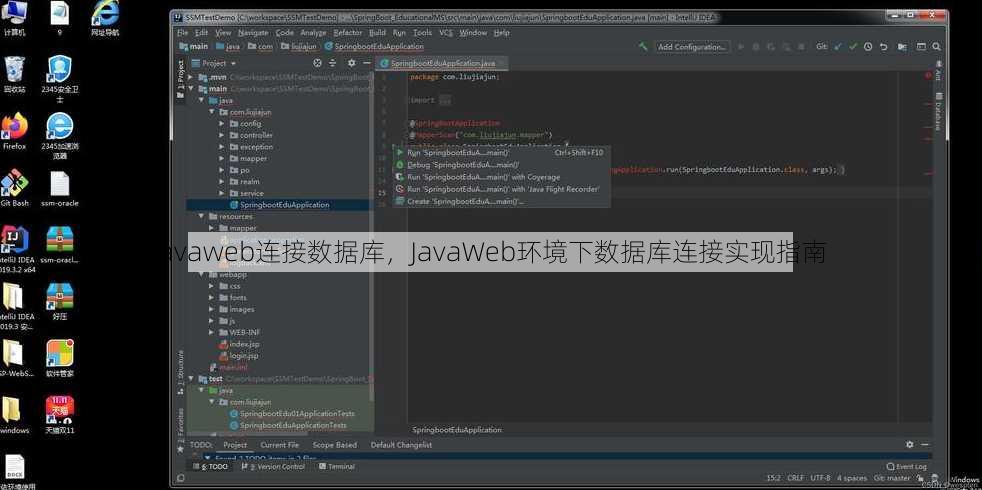Click the Build project hammer icon
Image resolution: width=982 pixels, height=490 pixels.
[643, 46]
